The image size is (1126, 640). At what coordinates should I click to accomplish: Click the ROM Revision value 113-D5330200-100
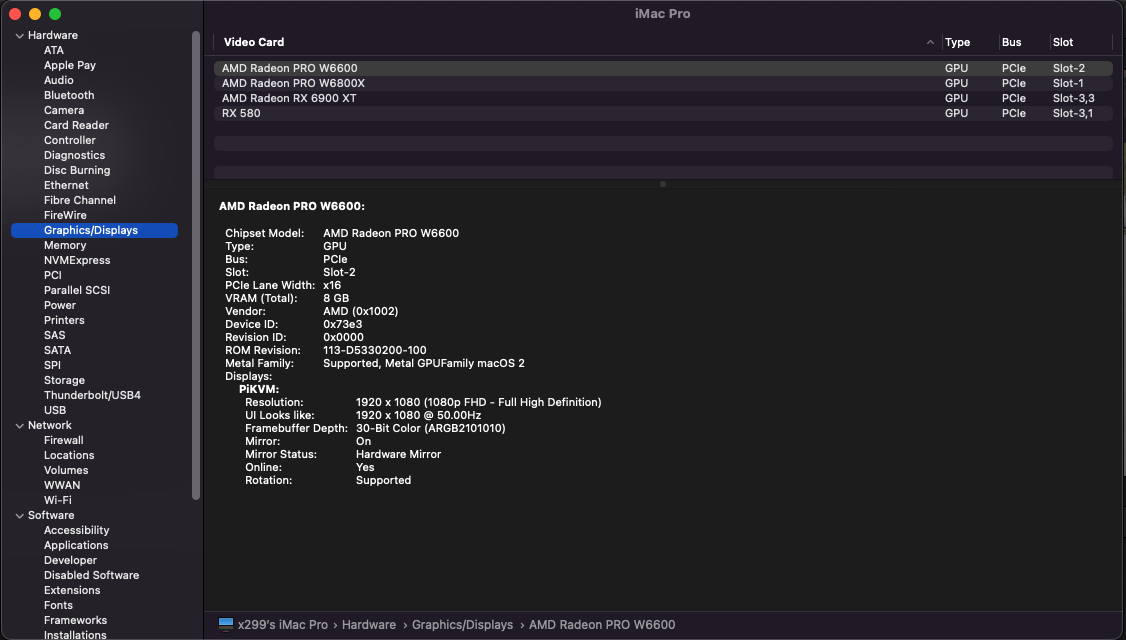374,351
